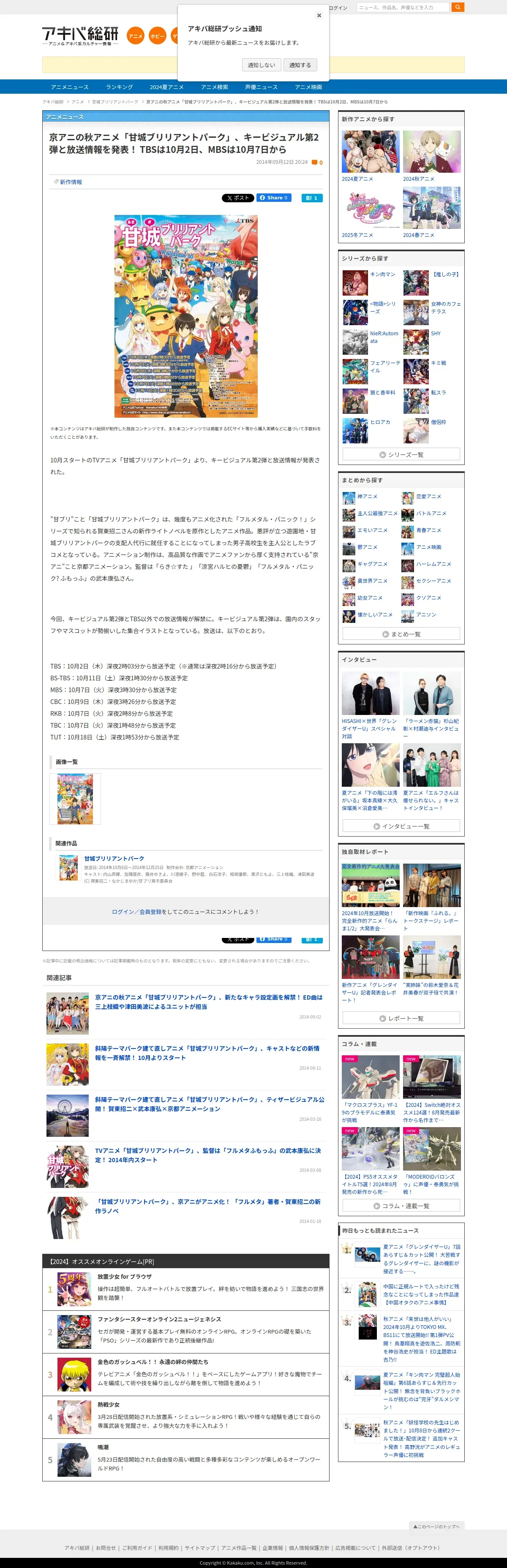Screen dimensions: 507x1568
Task: Click the orange ホビー circle icon
Action: tap(157, 36)
